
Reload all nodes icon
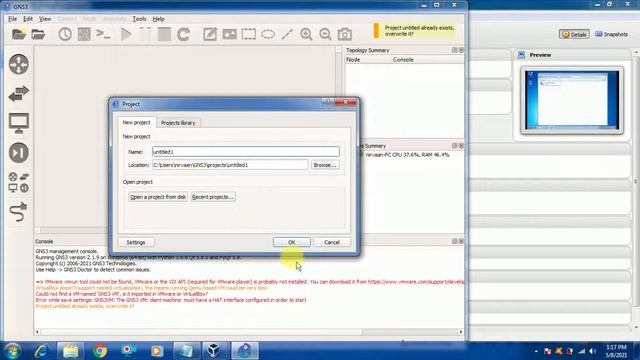pos(184,34)
